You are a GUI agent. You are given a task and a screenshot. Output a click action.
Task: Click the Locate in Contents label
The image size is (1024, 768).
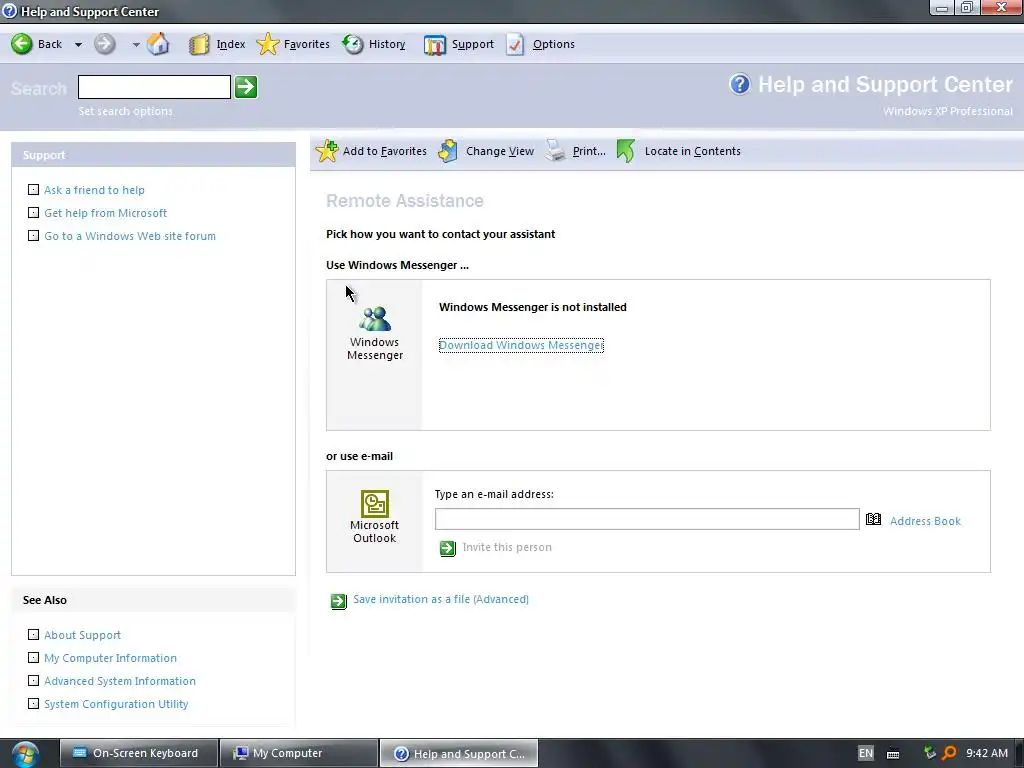(692, 151)
